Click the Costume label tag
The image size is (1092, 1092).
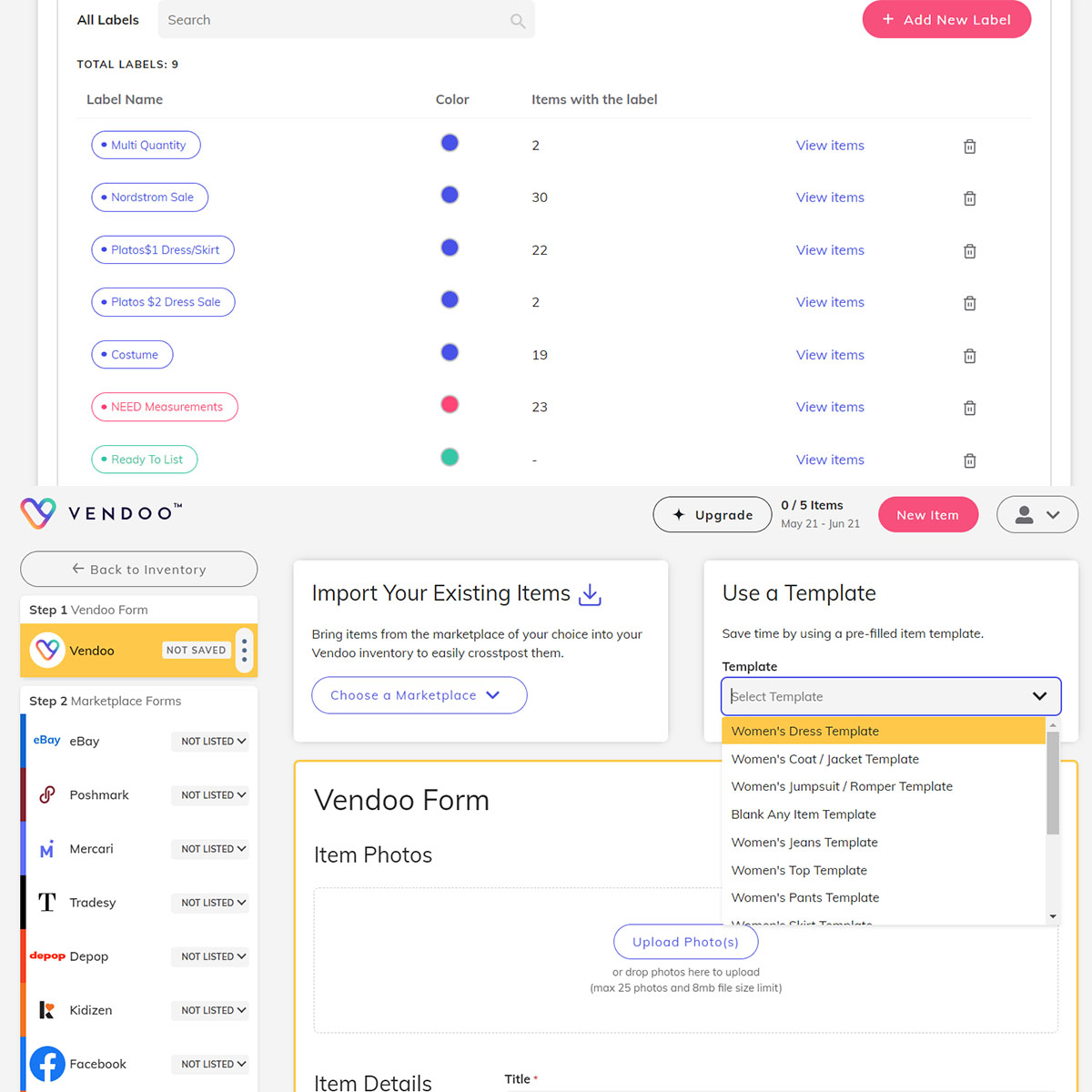tap(132, 355)
